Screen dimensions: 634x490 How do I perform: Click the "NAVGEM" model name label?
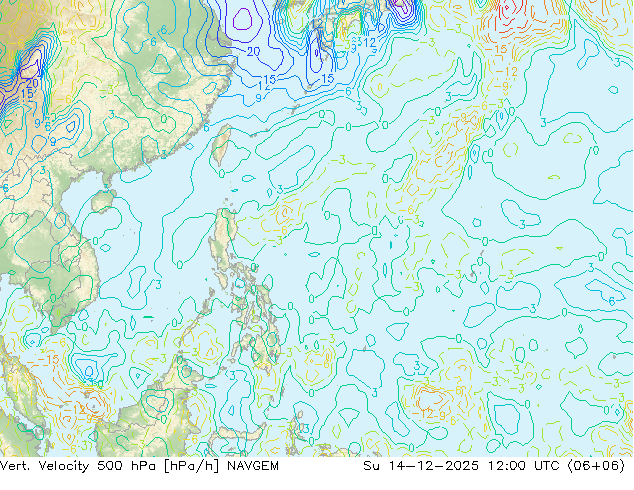(253, 466)
